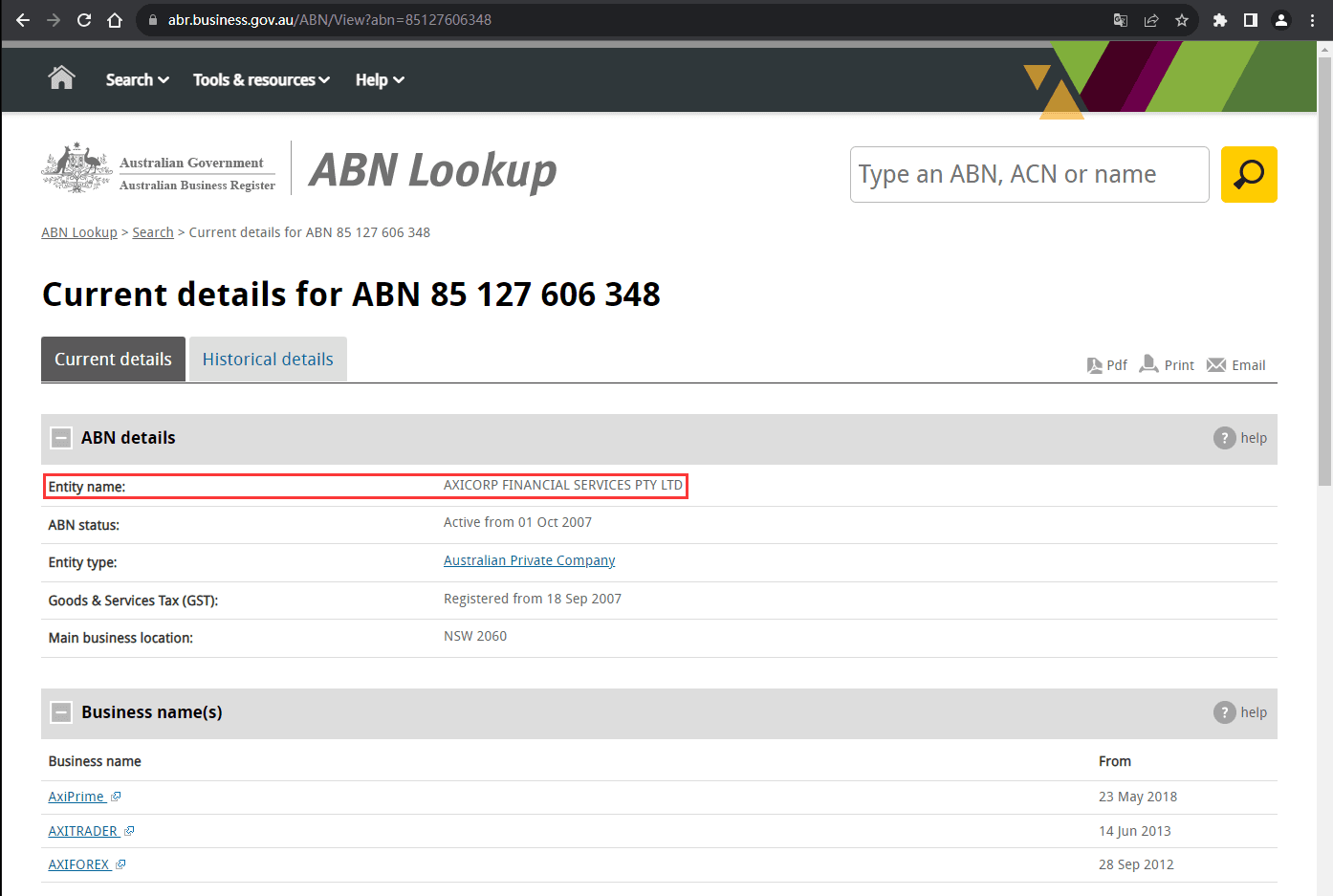Screen dimensions: 1333x896
Task: Expand the Search dropdown menu
Action: 138,80
